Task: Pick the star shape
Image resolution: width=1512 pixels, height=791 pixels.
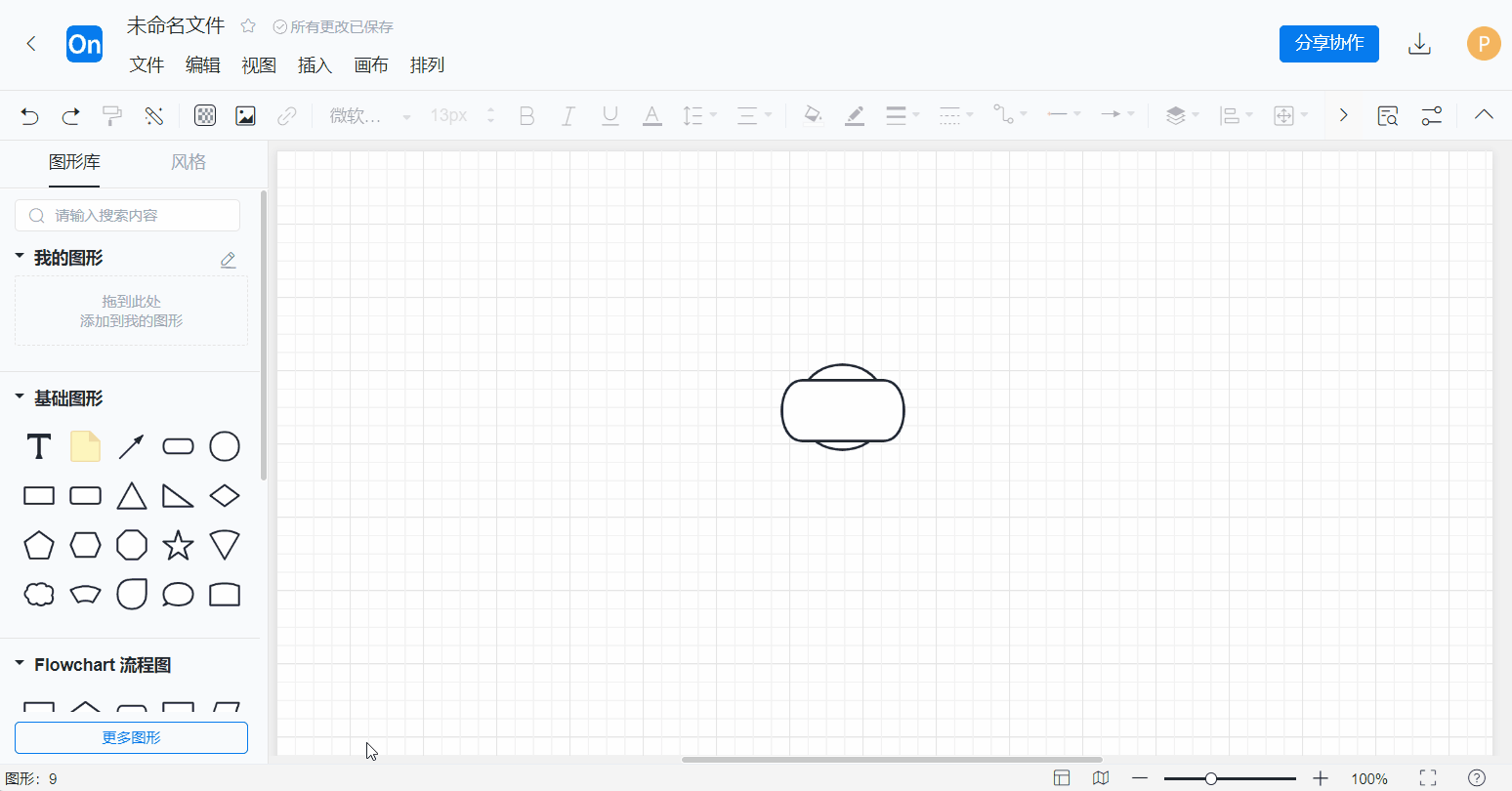Action: 178,545
